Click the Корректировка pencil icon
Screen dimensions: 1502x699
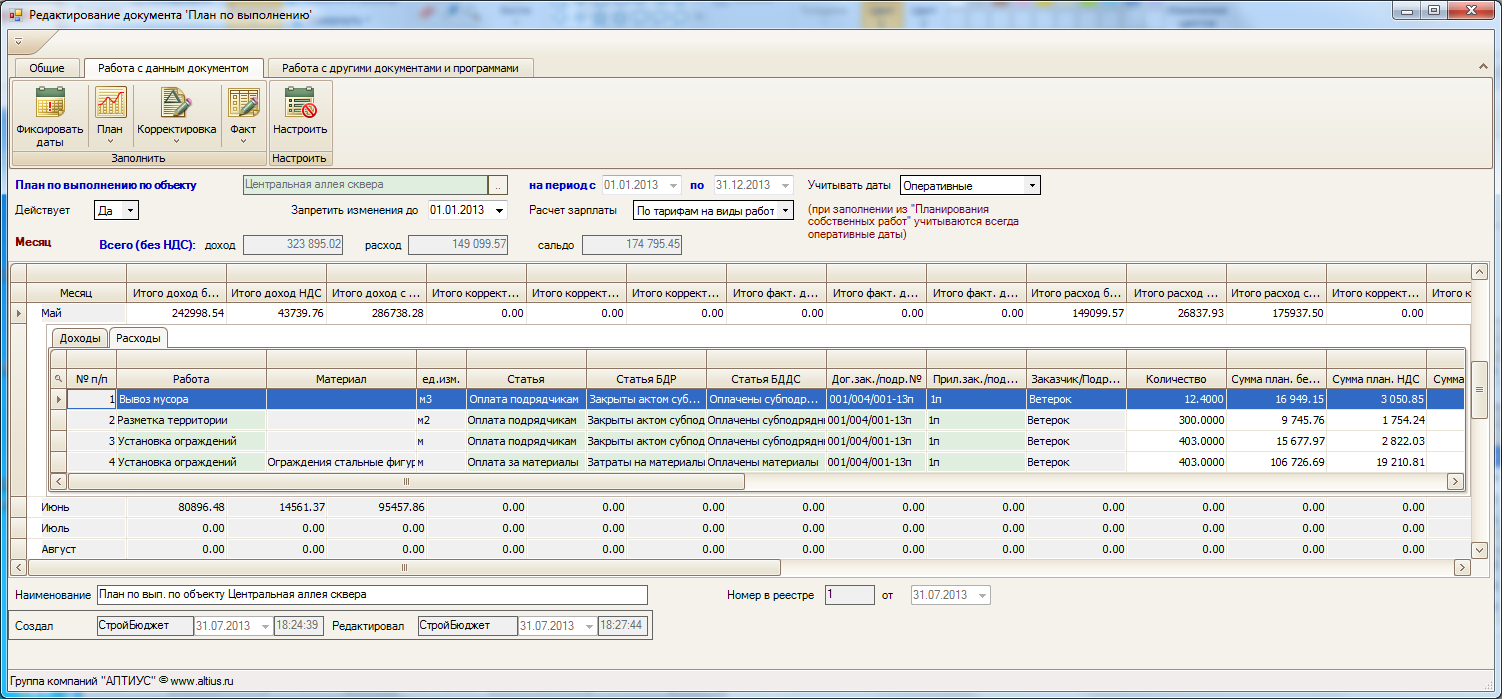coord(176,103)
